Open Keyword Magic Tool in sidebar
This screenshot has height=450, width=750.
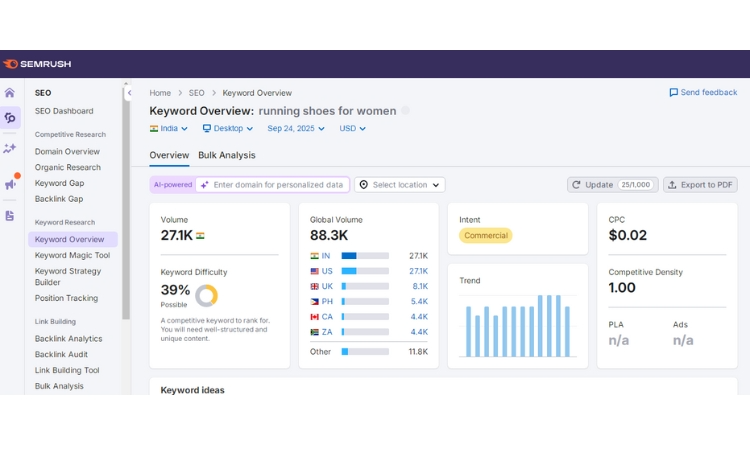[72, 255]
